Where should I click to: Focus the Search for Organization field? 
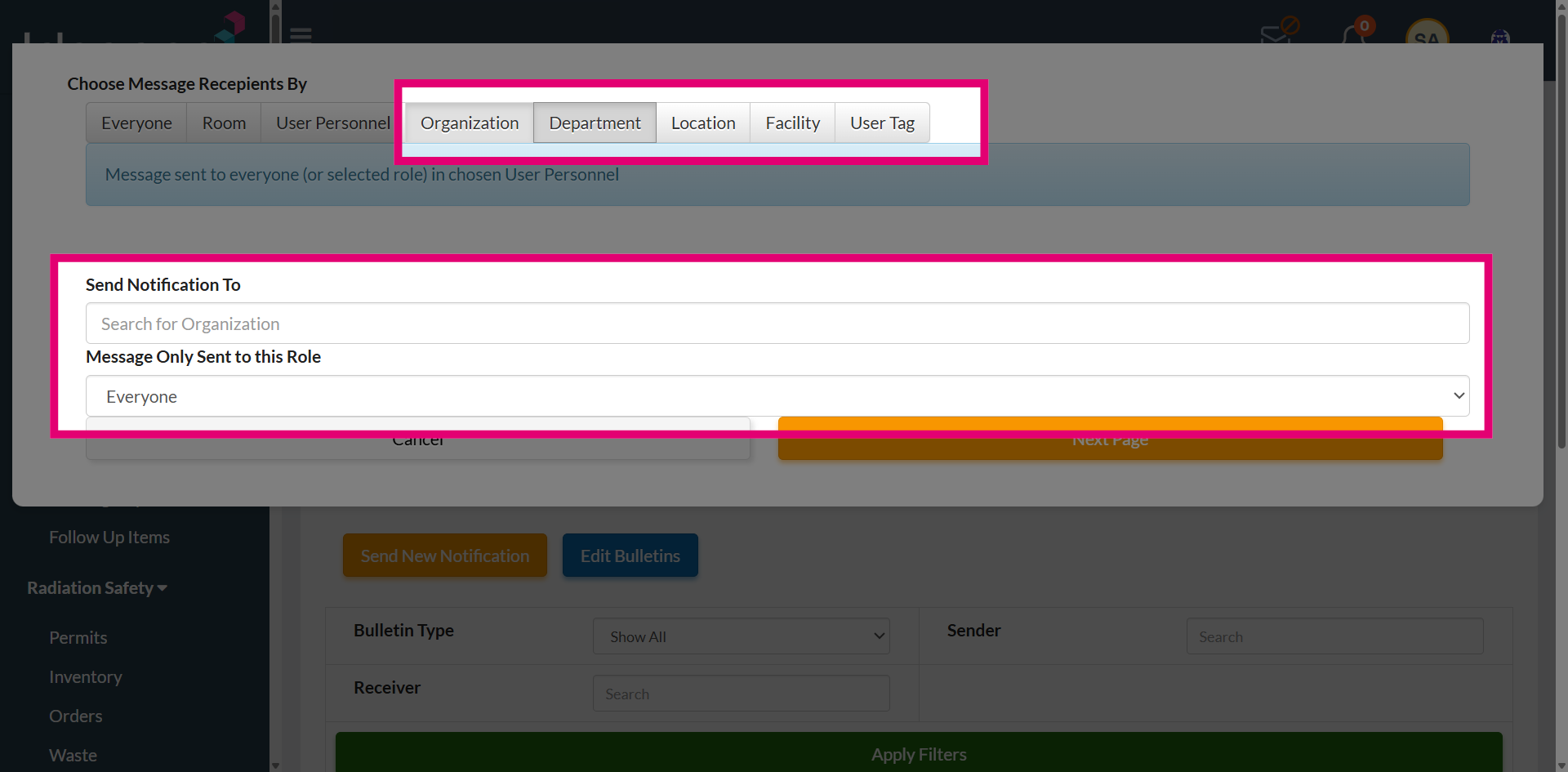click(x=777, y=324)
